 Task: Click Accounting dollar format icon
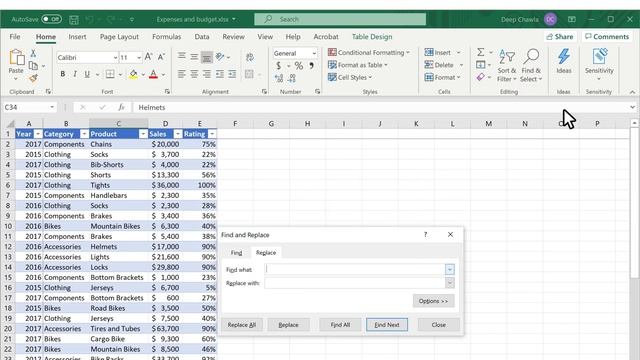click(278, 66)
